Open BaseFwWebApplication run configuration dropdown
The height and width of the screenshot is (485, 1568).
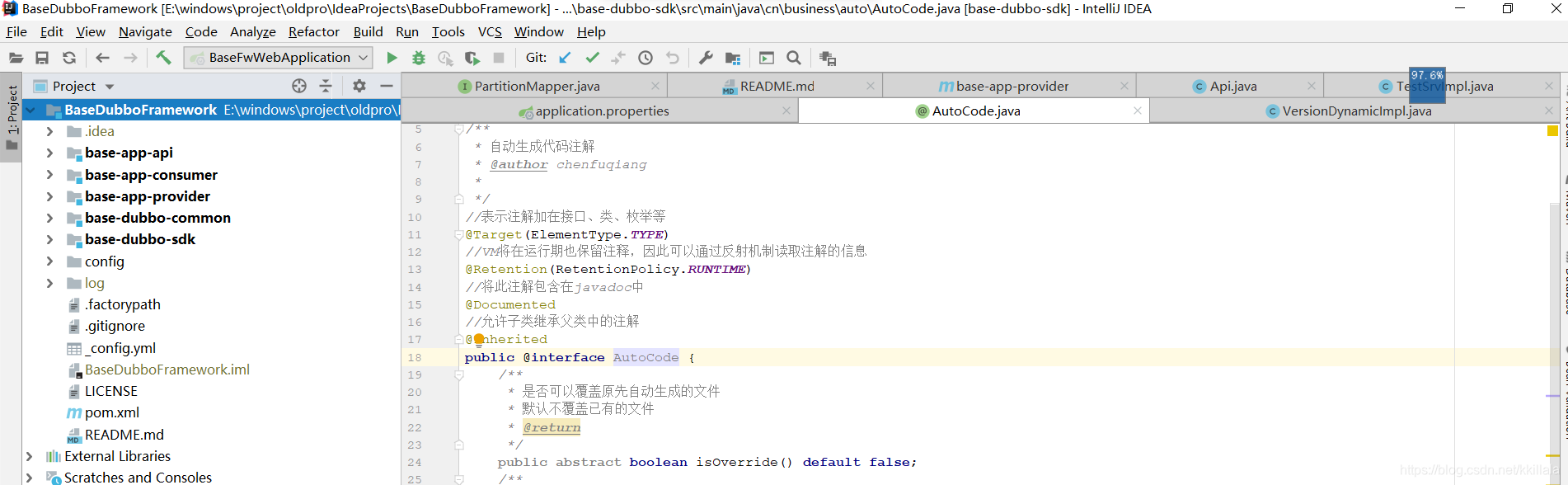(x=278, y=58)
